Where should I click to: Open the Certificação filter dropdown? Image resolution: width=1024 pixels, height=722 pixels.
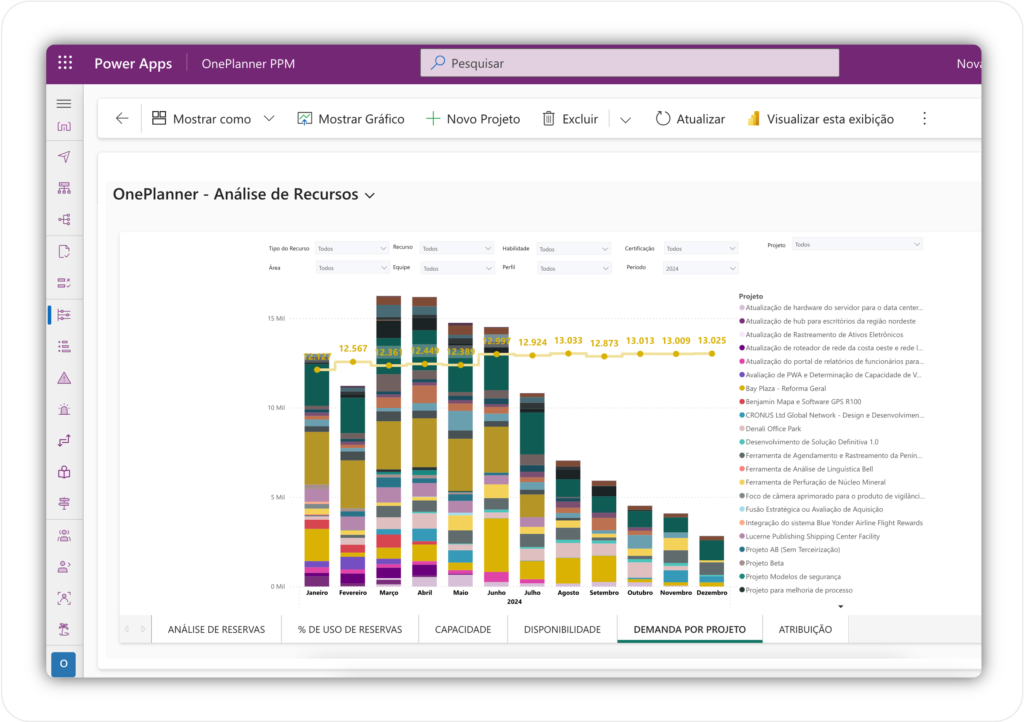pyautogui.click(x=701, y=249)
